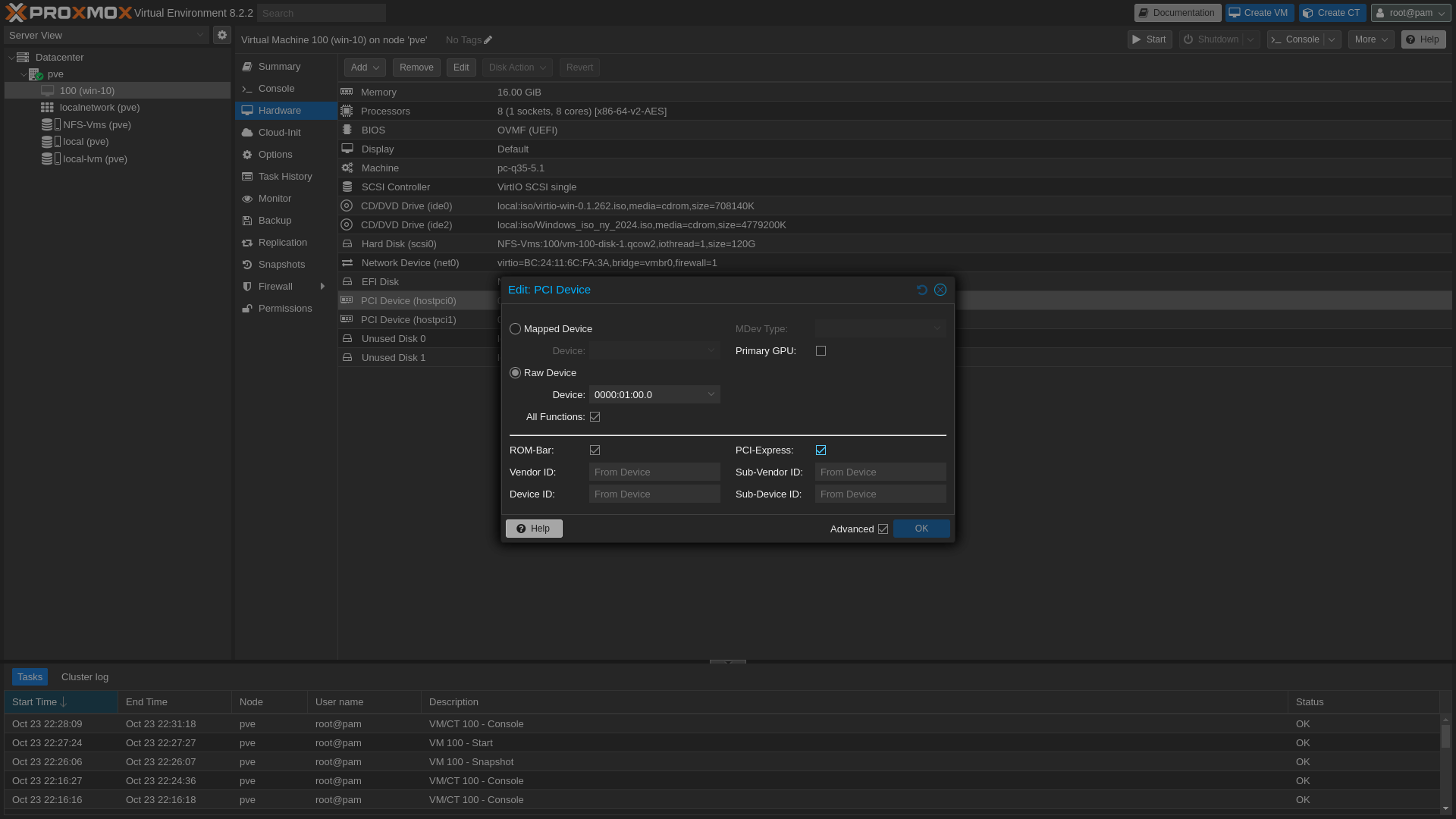Toggle the ROM-Bar checkbox
This screenshot has height=819, width=1456.
[595, 450]
